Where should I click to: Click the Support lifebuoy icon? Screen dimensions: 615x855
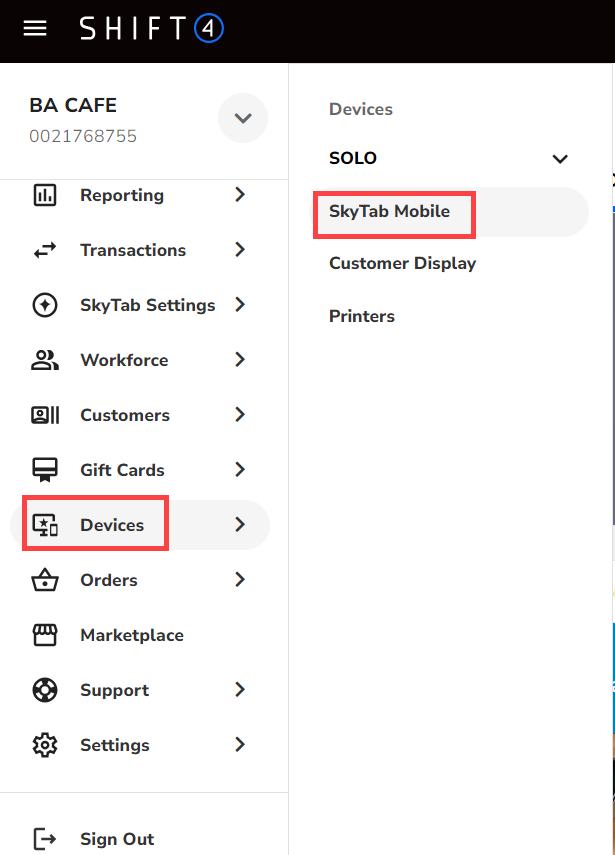(x=45, y=690)
